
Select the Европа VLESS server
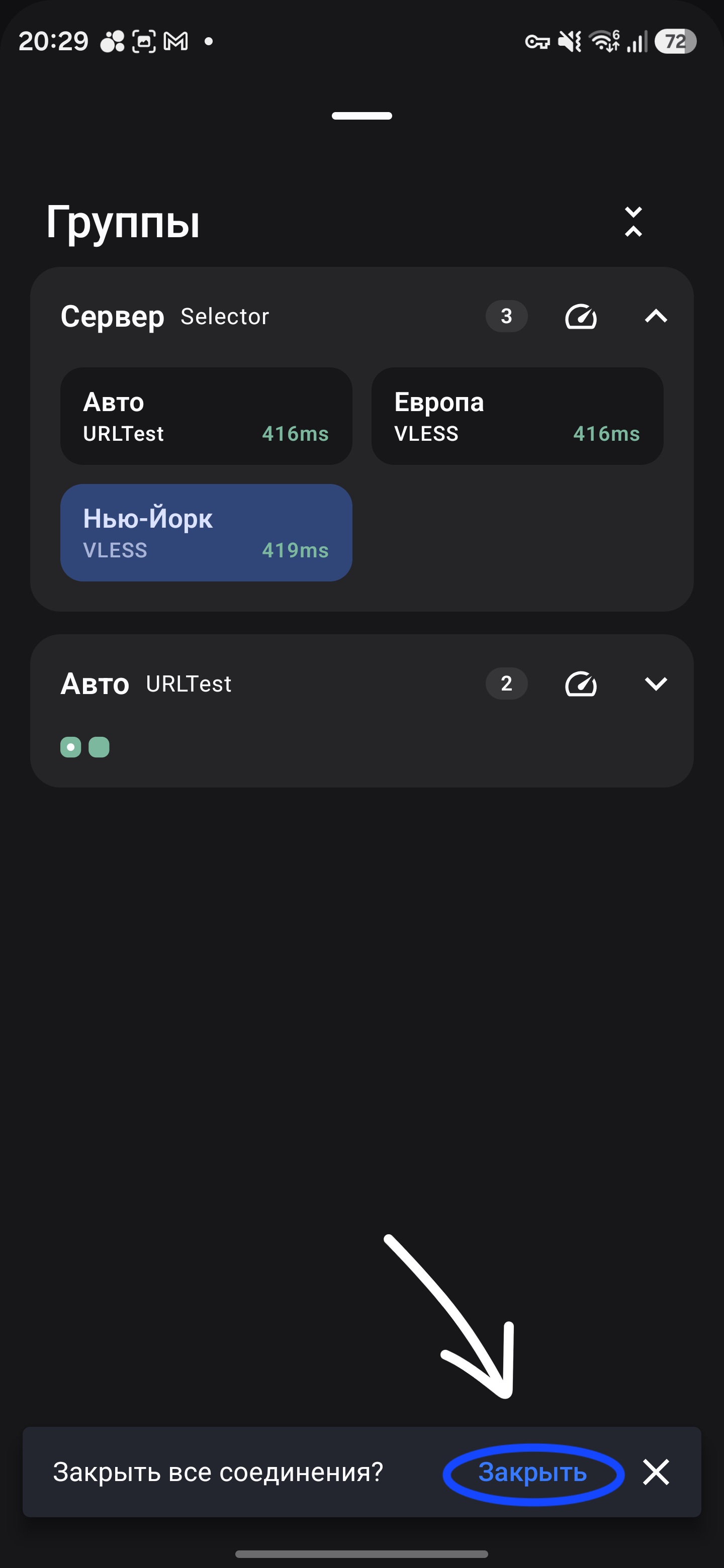point(517,416)
